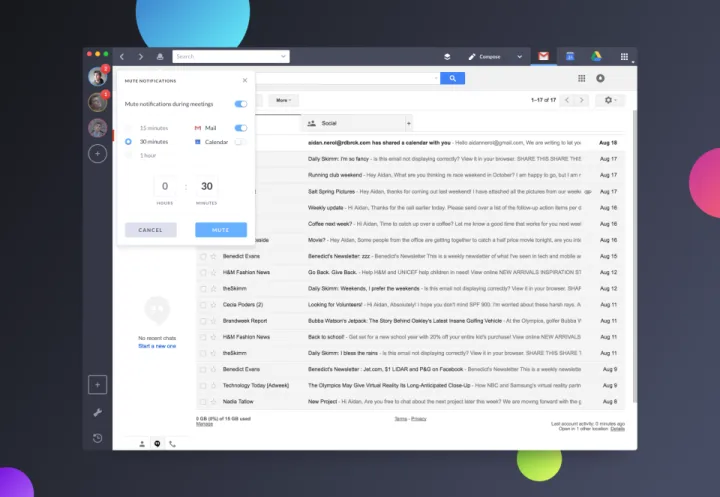Select the 15 minutes radio option

click(x=129, y=128)
